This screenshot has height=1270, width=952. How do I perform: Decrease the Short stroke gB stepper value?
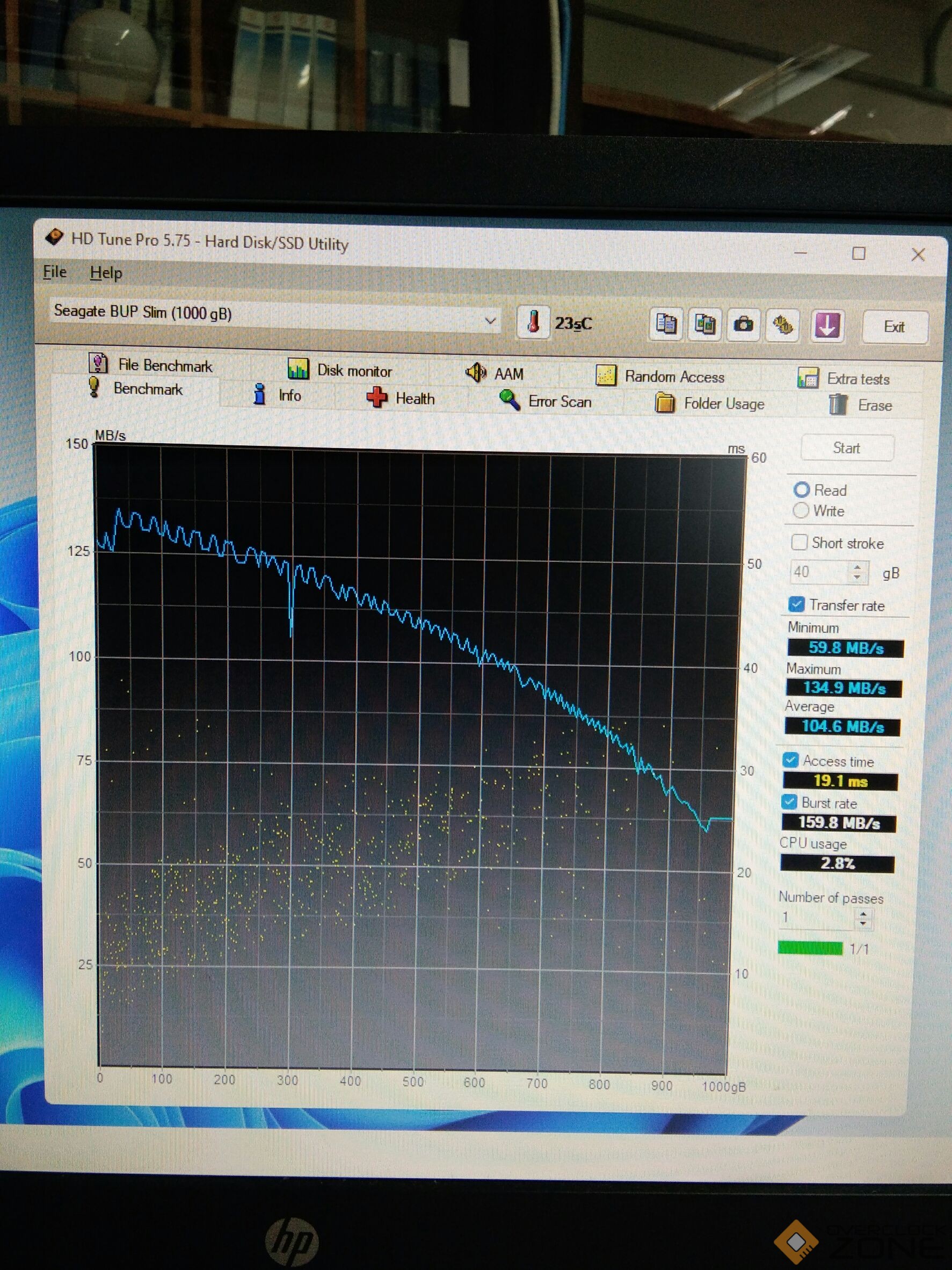tap(857, 577)
